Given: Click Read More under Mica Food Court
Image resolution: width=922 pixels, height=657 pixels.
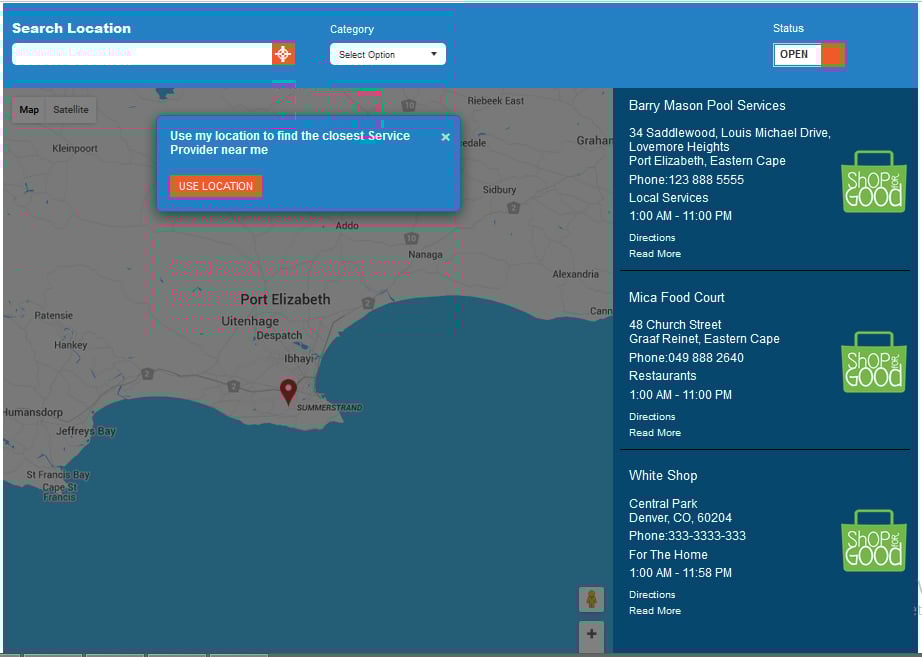Looking at the screenshot, I should coord(655,433).
